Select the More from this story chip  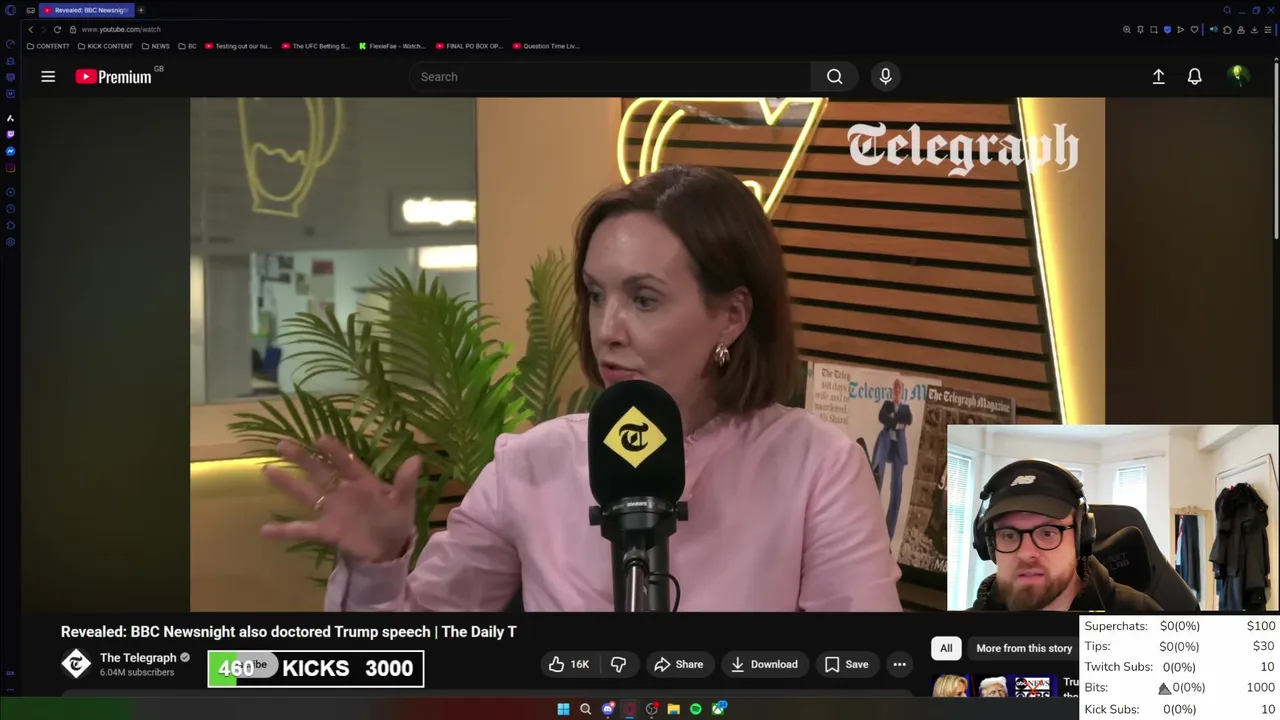click(x=1024, y=648)
